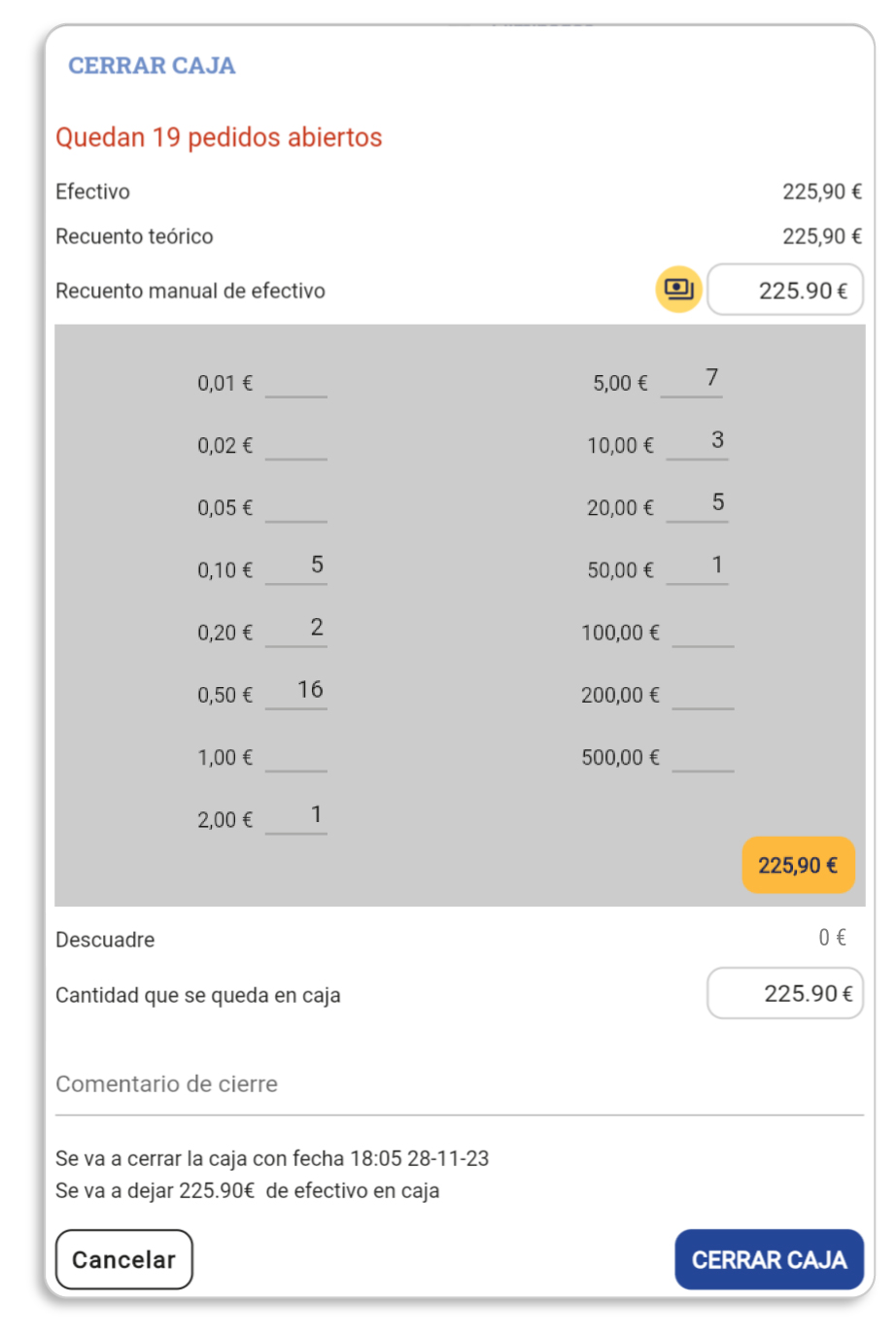Edit the Cantidad que se queda en caja field

[785, 993]
